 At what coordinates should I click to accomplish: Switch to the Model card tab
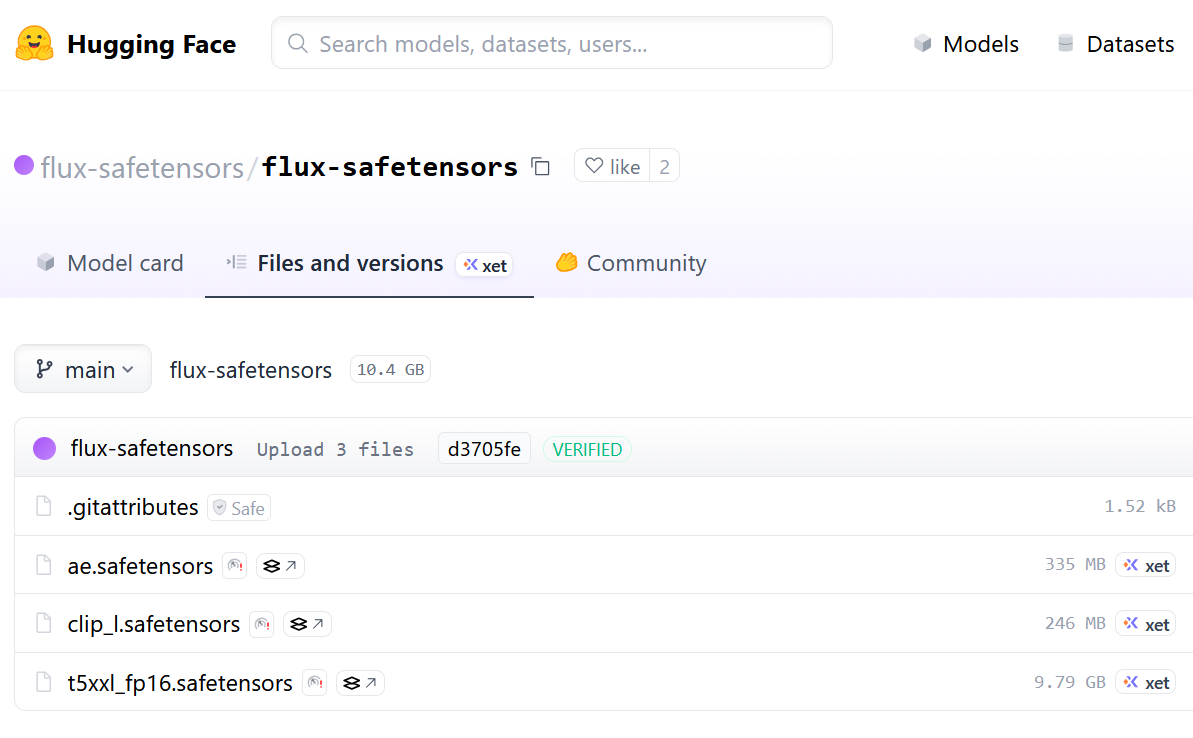(x=110, y=264)
